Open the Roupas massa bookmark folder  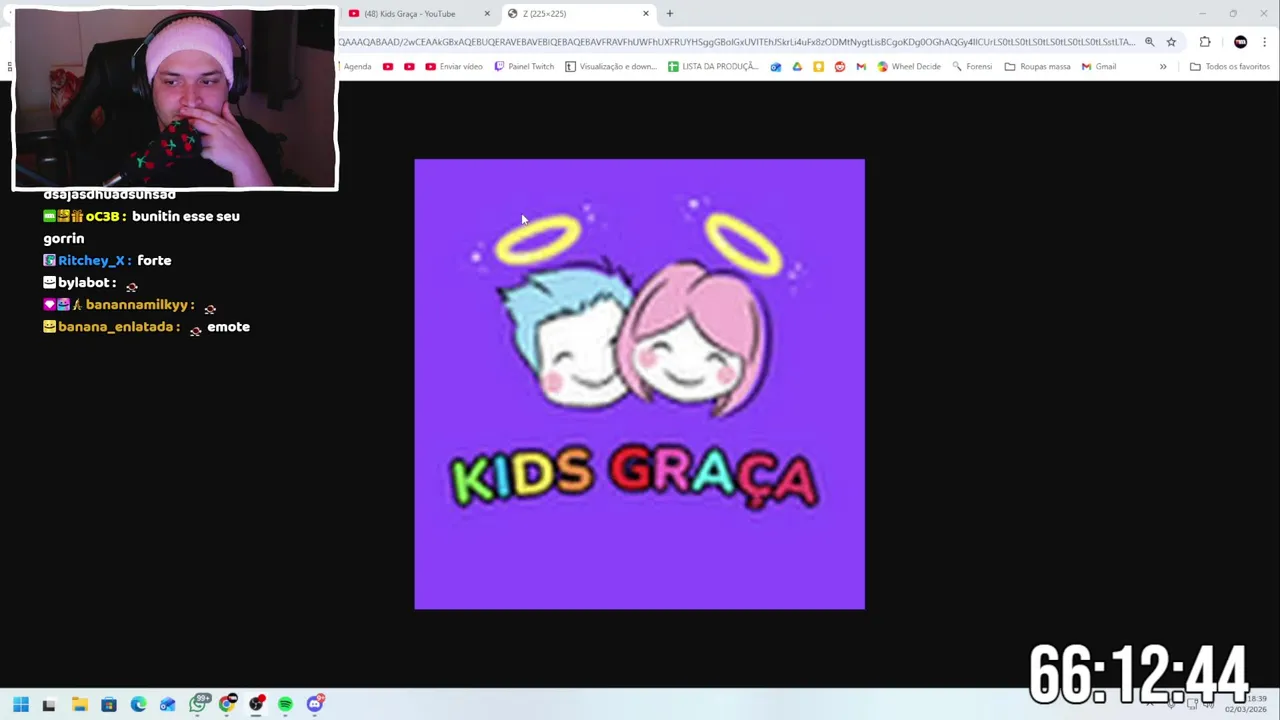pyautogui.click(x=1037, y=66)
